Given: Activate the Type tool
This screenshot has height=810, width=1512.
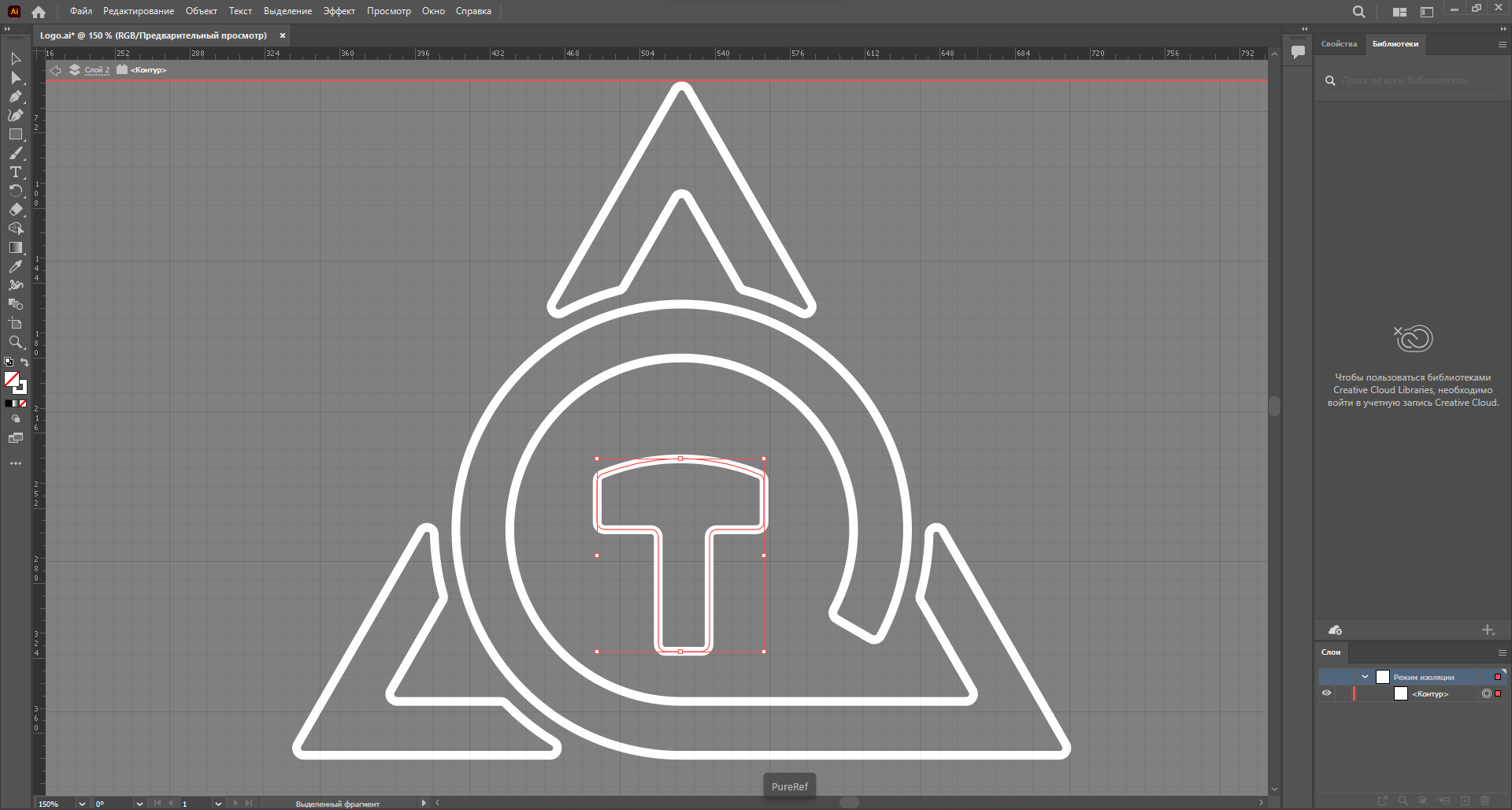Looking at the screenshot, I should click(16, 173).
